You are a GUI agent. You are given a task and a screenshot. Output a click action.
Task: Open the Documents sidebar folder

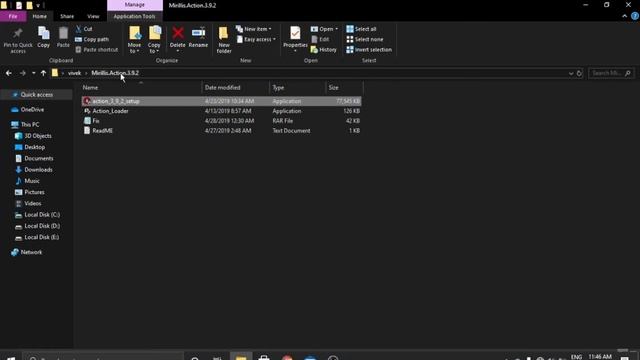[38, 158]
